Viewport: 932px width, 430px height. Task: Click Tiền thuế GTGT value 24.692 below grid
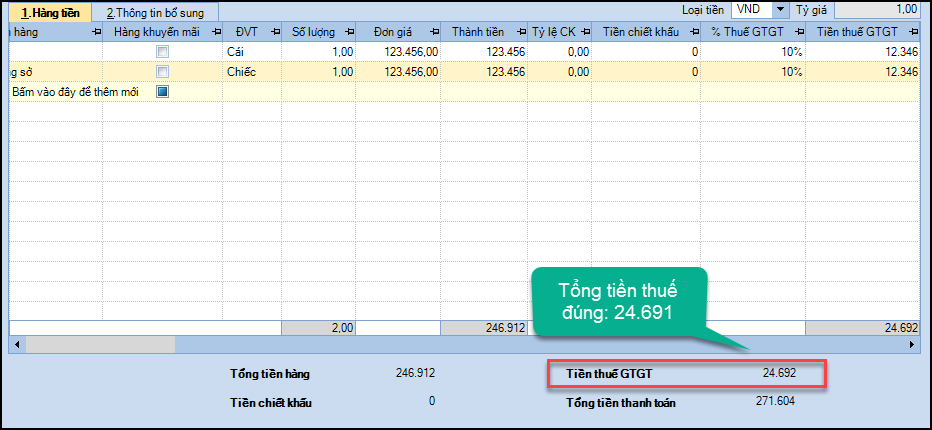[779, 373]
